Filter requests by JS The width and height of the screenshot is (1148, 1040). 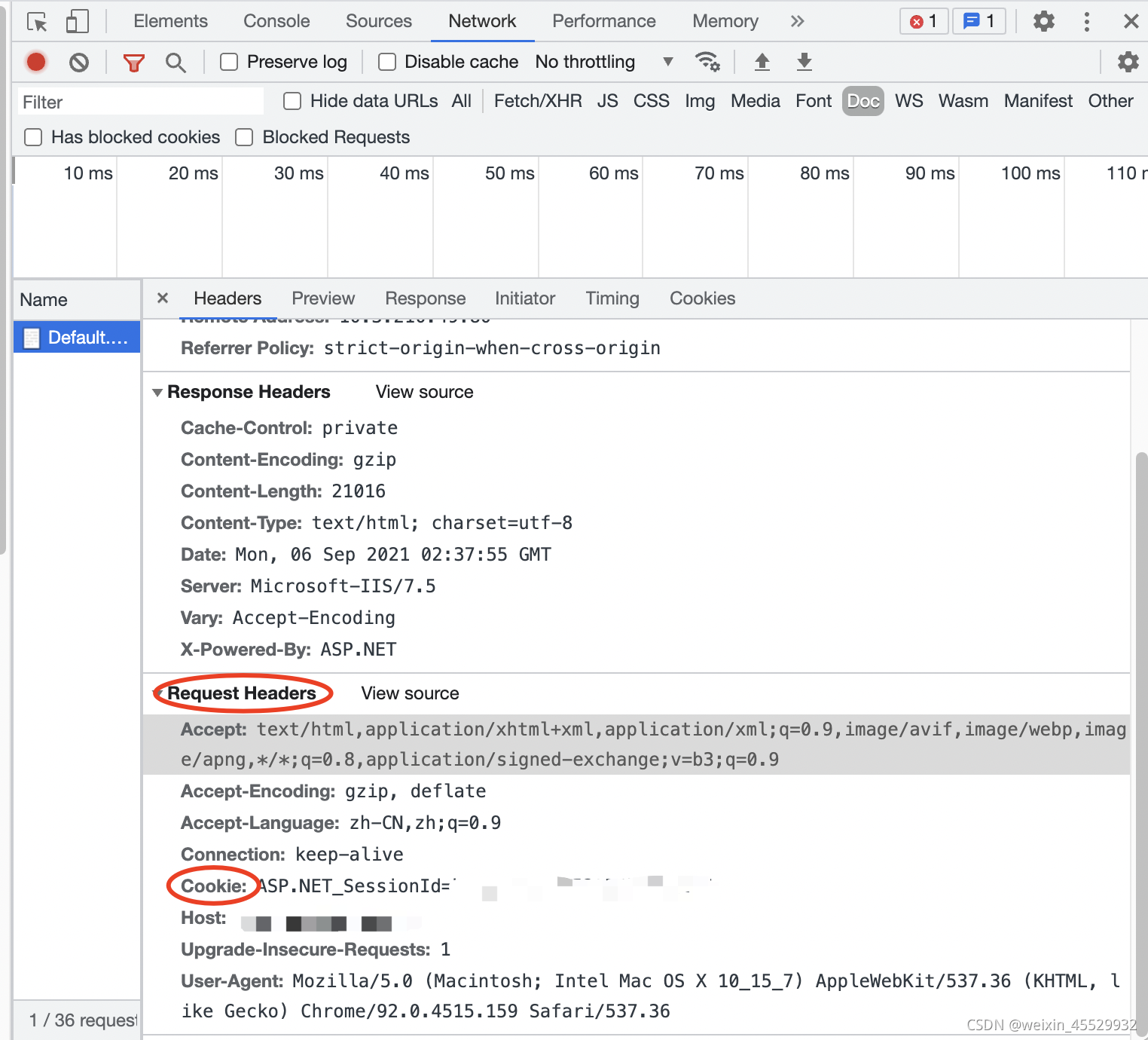click(x=608, y=101)
